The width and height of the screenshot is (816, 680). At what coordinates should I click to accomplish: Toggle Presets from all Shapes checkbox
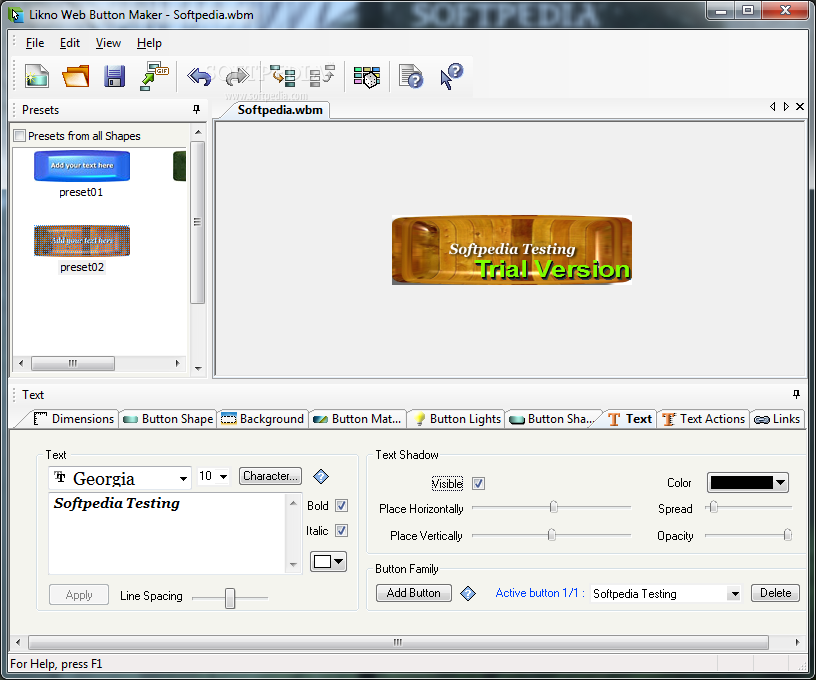point(20,136)
